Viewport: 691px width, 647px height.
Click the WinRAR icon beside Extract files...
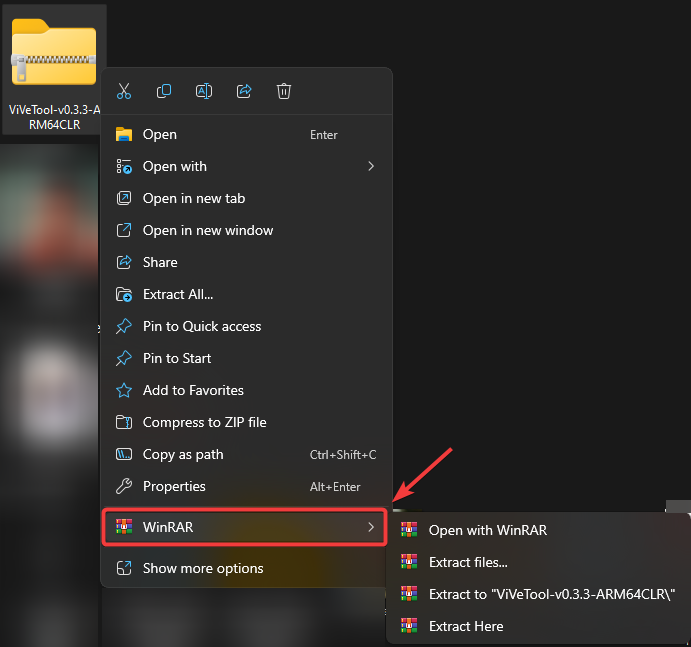click(409, 561)
